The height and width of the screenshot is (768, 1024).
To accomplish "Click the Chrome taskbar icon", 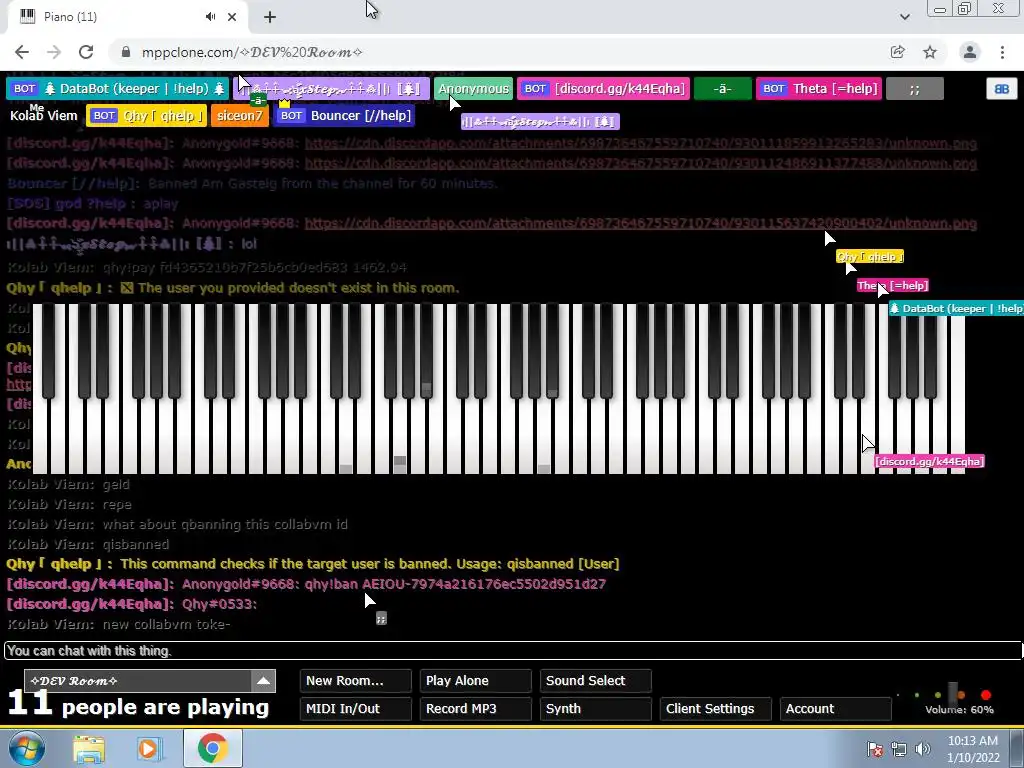I will click(x=212, y=748).
